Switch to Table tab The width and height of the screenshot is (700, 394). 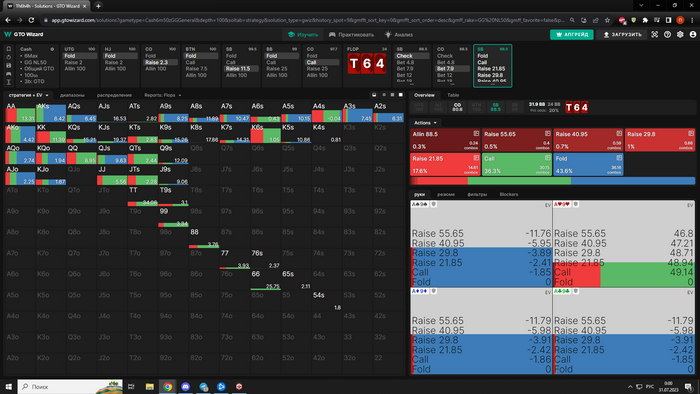pos(453,95)
